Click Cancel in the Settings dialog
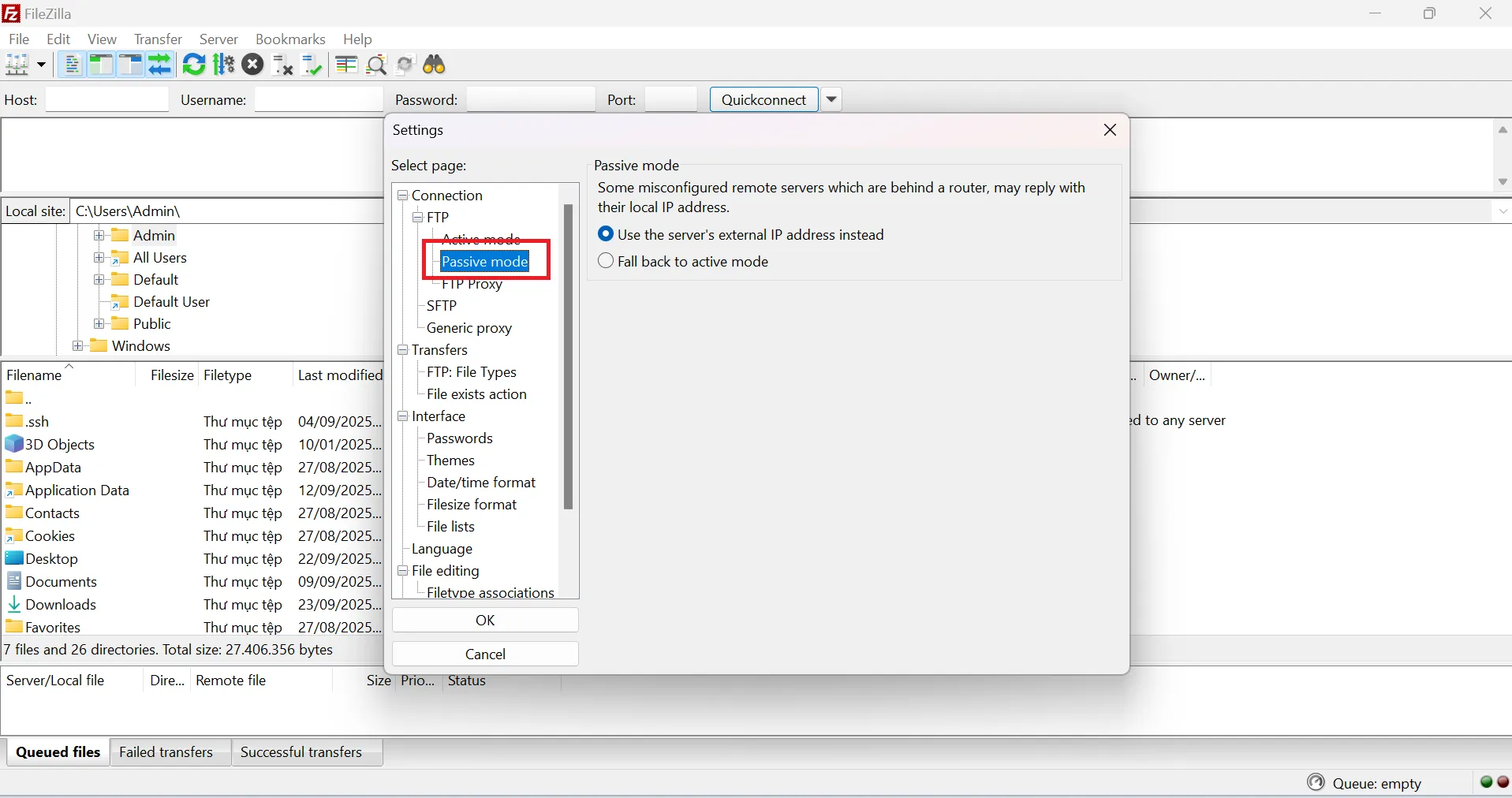 (485, 654)
